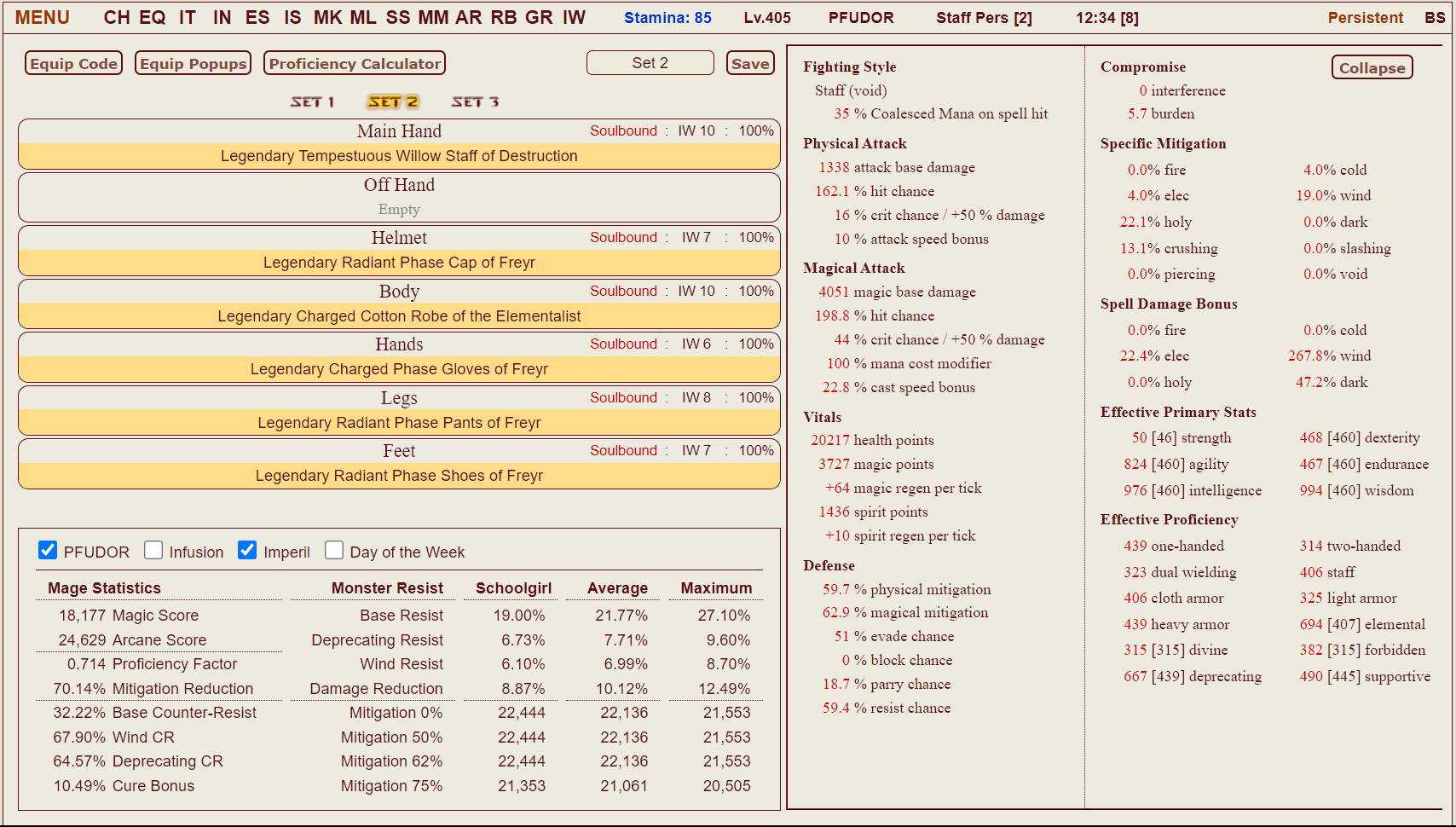Click the Helmet slot header
1456x827 pixels.
point(399,238)
